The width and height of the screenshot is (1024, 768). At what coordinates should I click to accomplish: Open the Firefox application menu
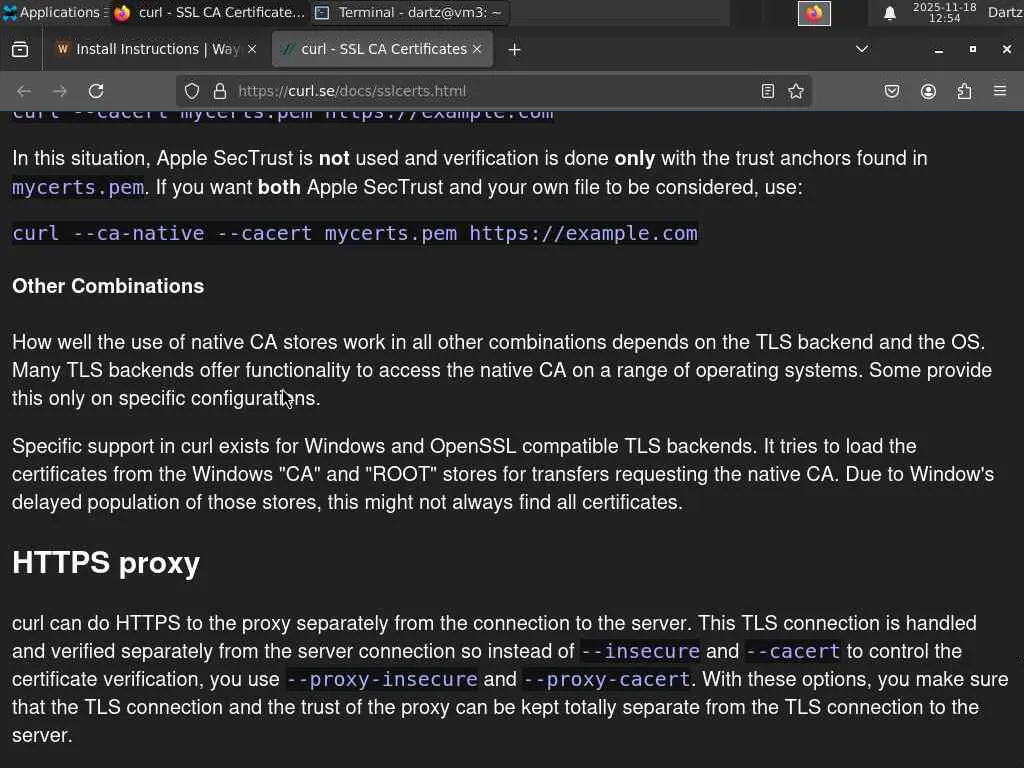click(x=1000, y=91)
